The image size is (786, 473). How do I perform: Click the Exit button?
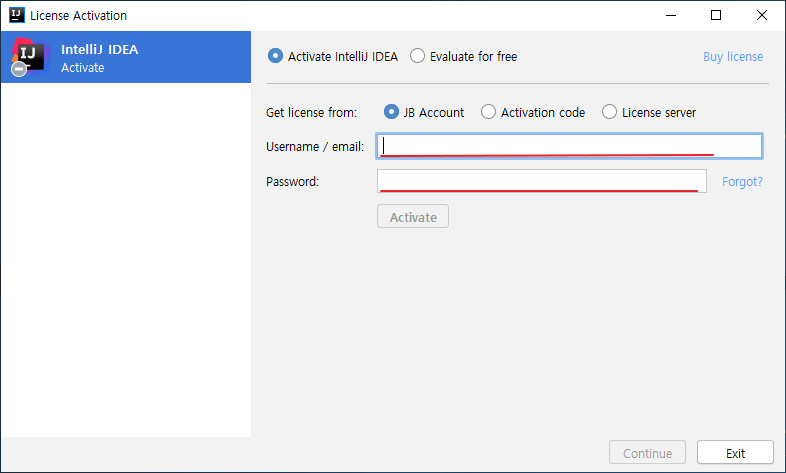(735, 452)
